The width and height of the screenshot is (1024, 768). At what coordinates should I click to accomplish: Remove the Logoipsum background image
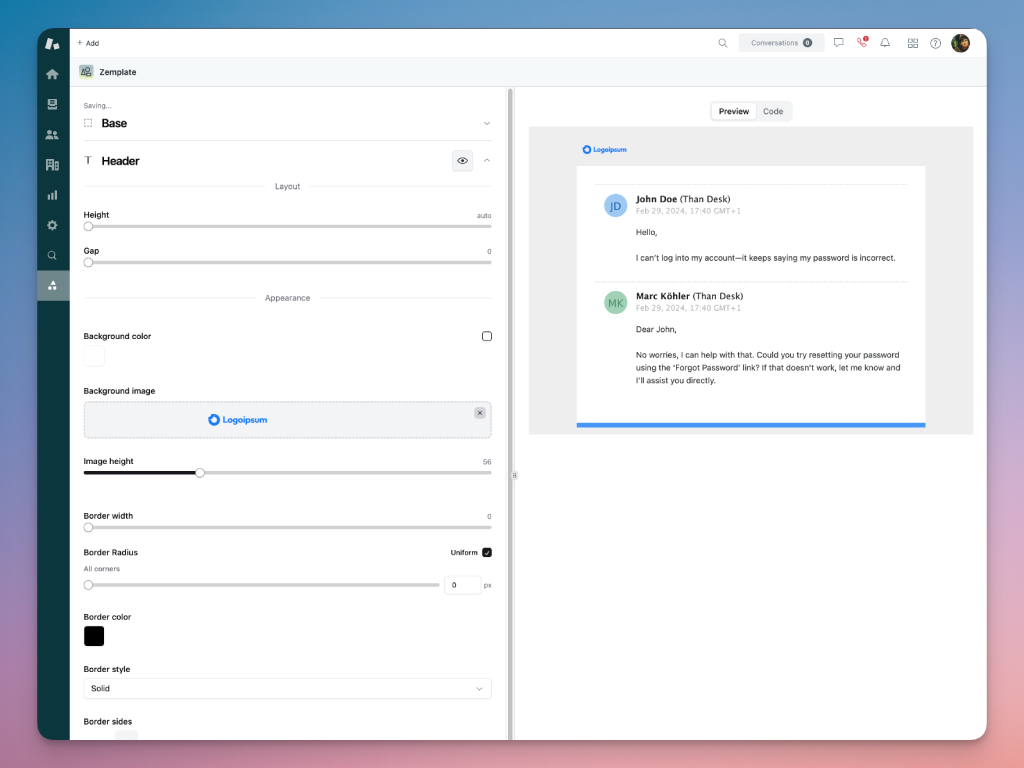(480, 412)
